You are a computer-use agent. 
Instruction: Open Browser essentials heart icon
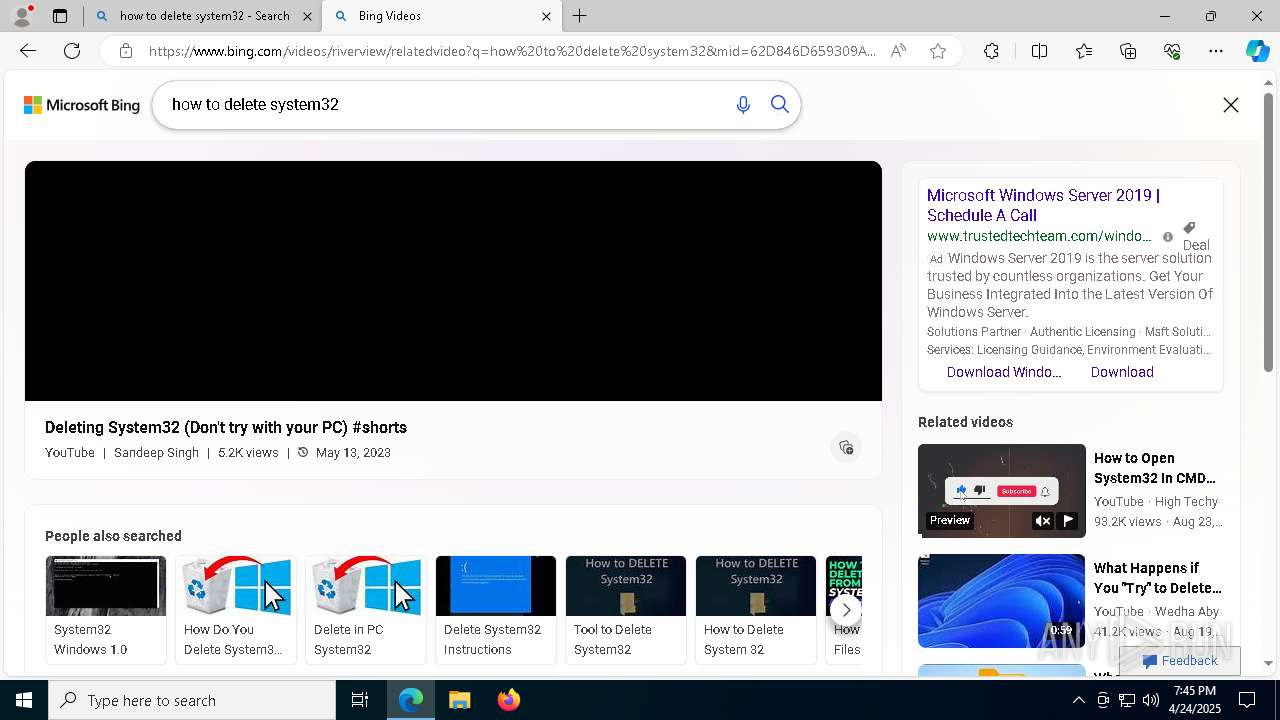pos(1172,51)
